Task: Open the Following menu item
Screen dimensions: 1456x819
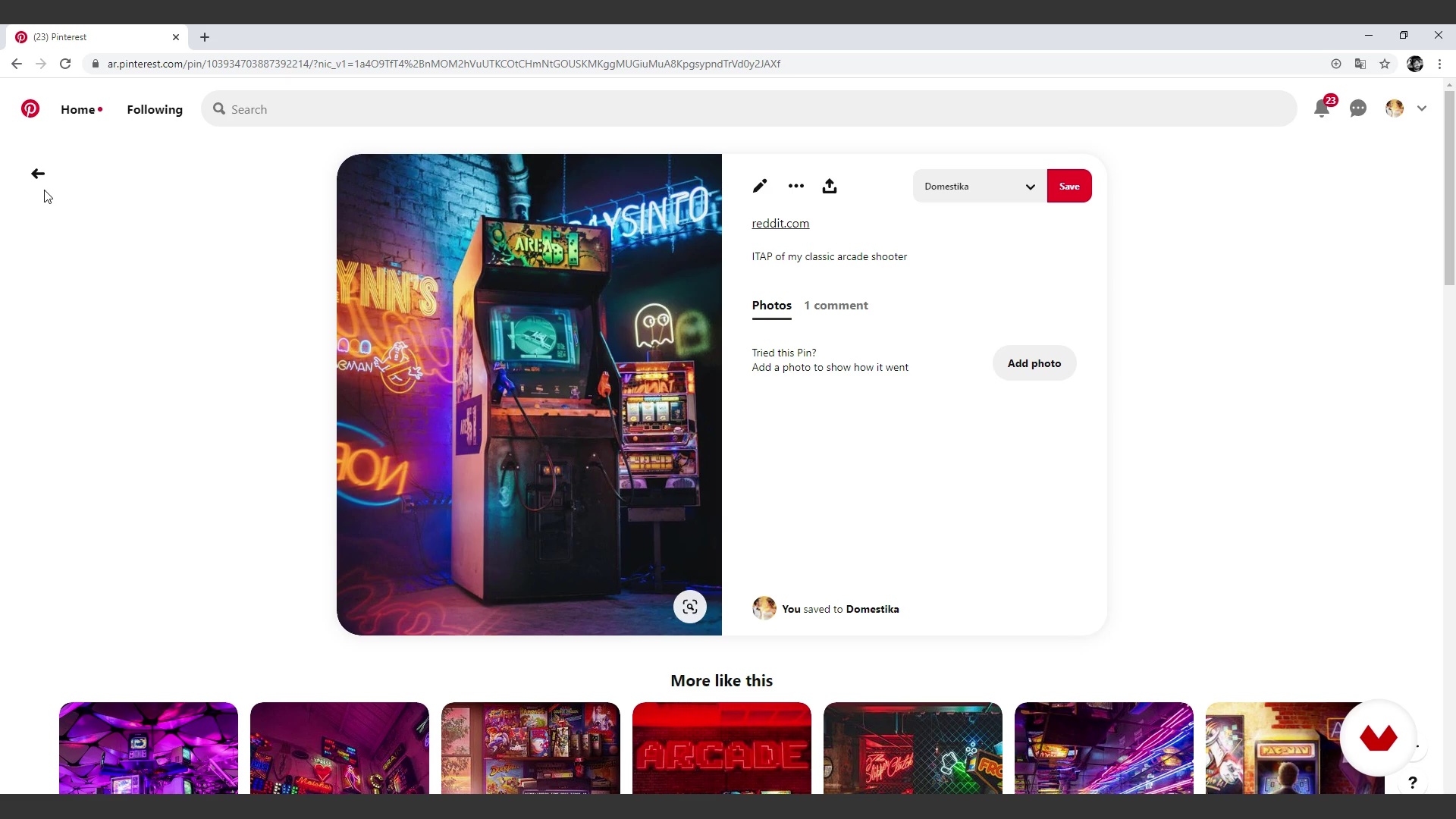Action: click(155, 109)
